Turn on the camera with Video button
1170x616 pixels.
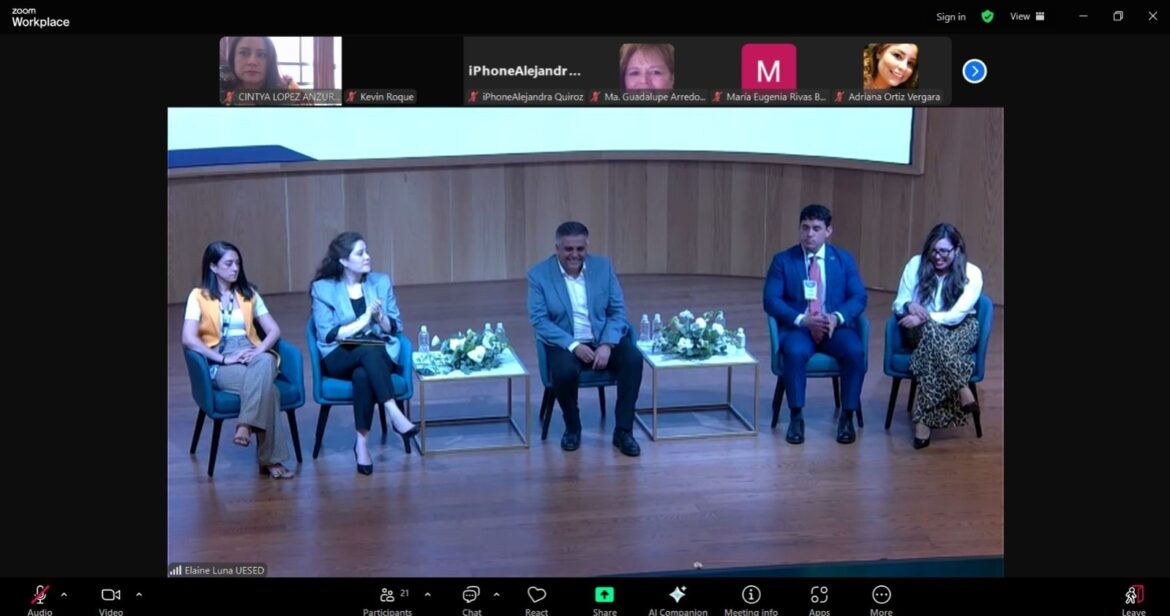pos(111,596)
